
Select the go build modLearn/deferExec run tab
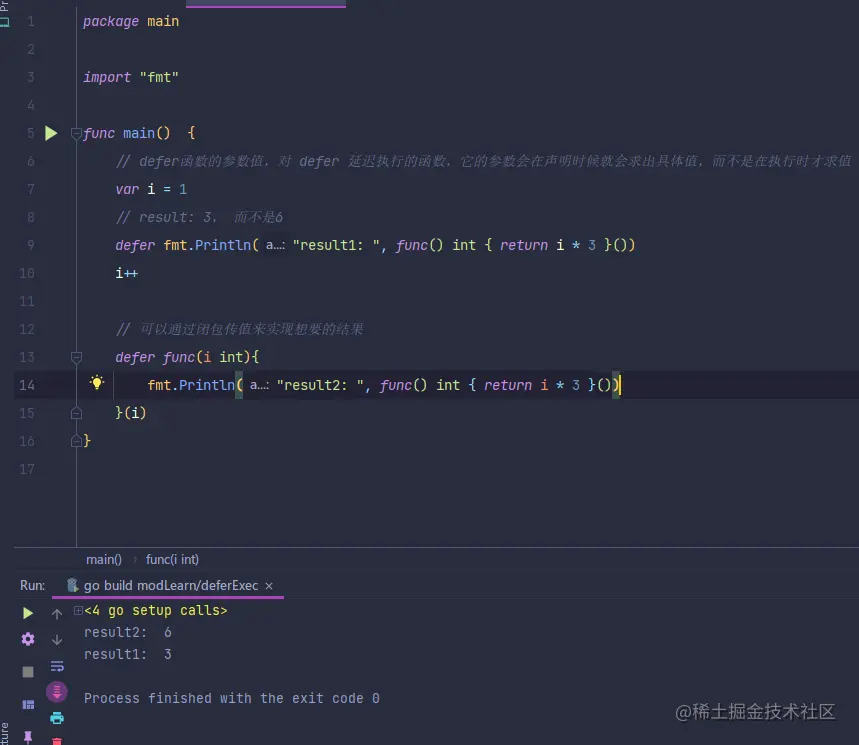(x=170, y=586)
